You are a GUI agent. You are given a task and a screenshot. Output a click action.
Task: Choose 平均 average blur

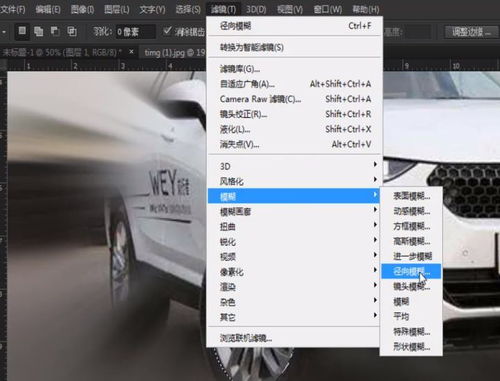click(411, 316)
